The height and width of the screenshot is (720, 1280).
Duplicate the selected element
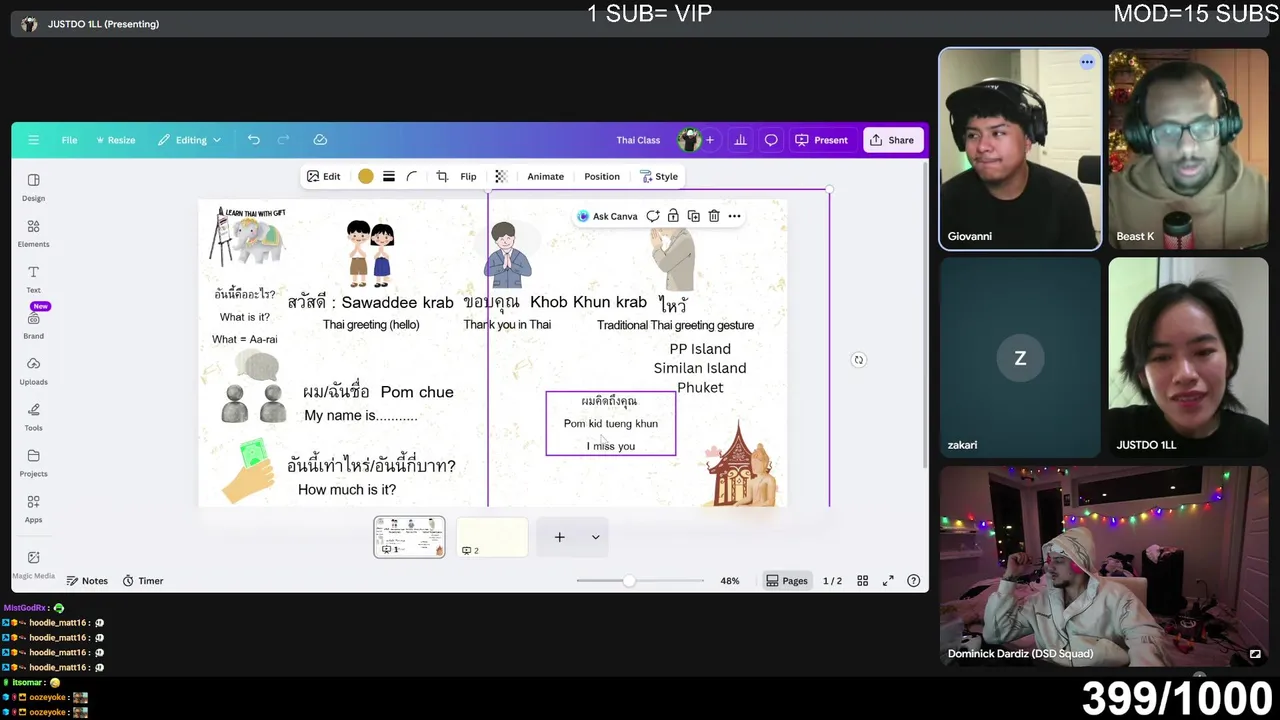click(x=693, y=216)
